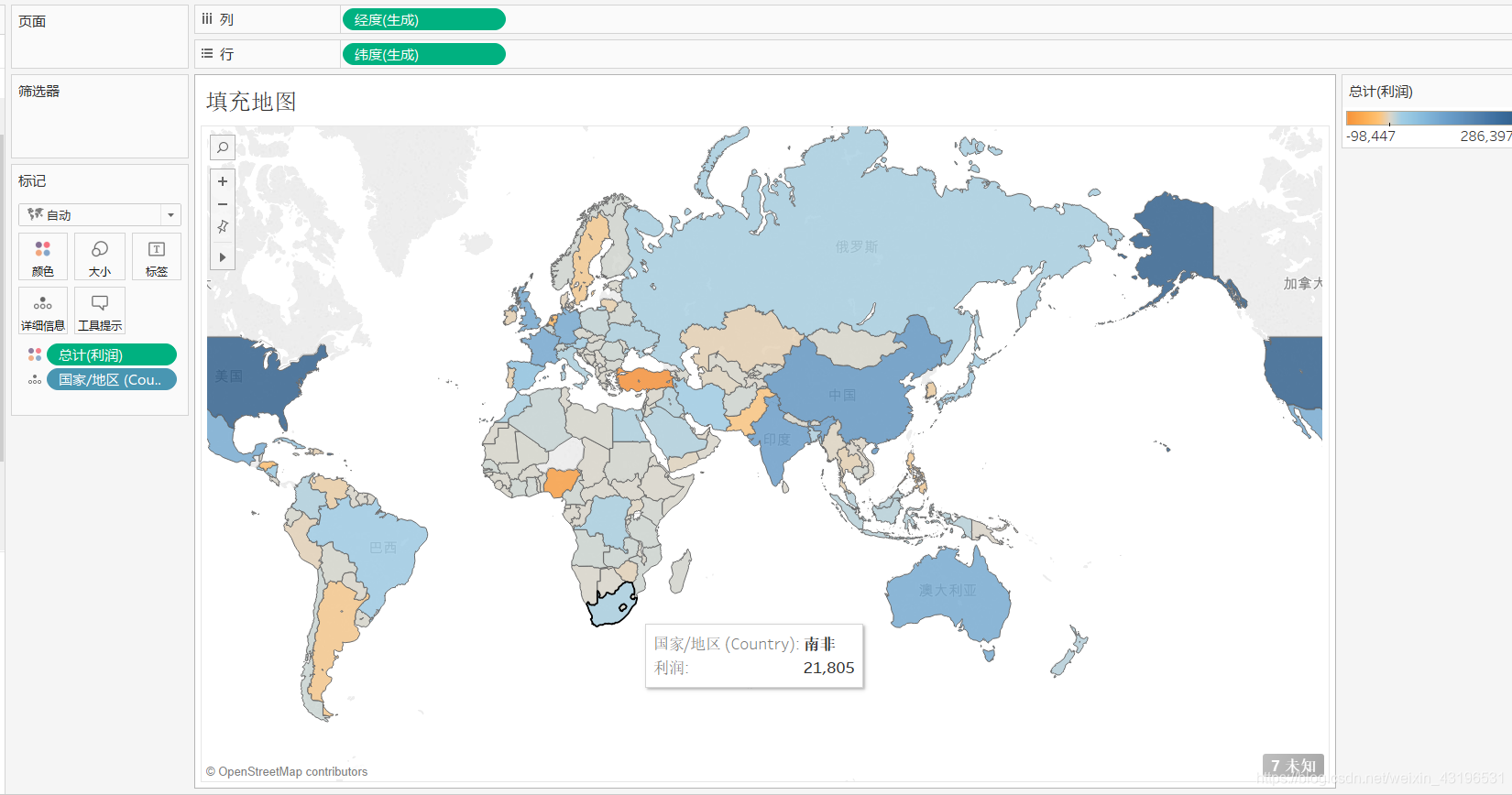The width and height of the screenshot is (1512, 795).
Task: Open the Label (标签) marks card
Action: (x=157, y=257)
